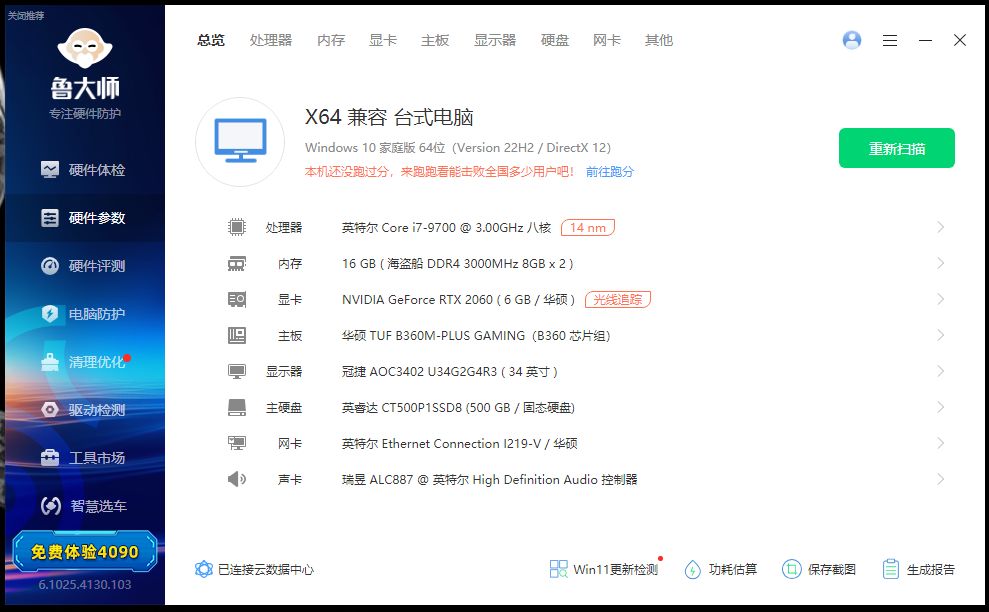989x612 pixels.
Task: Click the user account avatar icon
Action: 851,40
